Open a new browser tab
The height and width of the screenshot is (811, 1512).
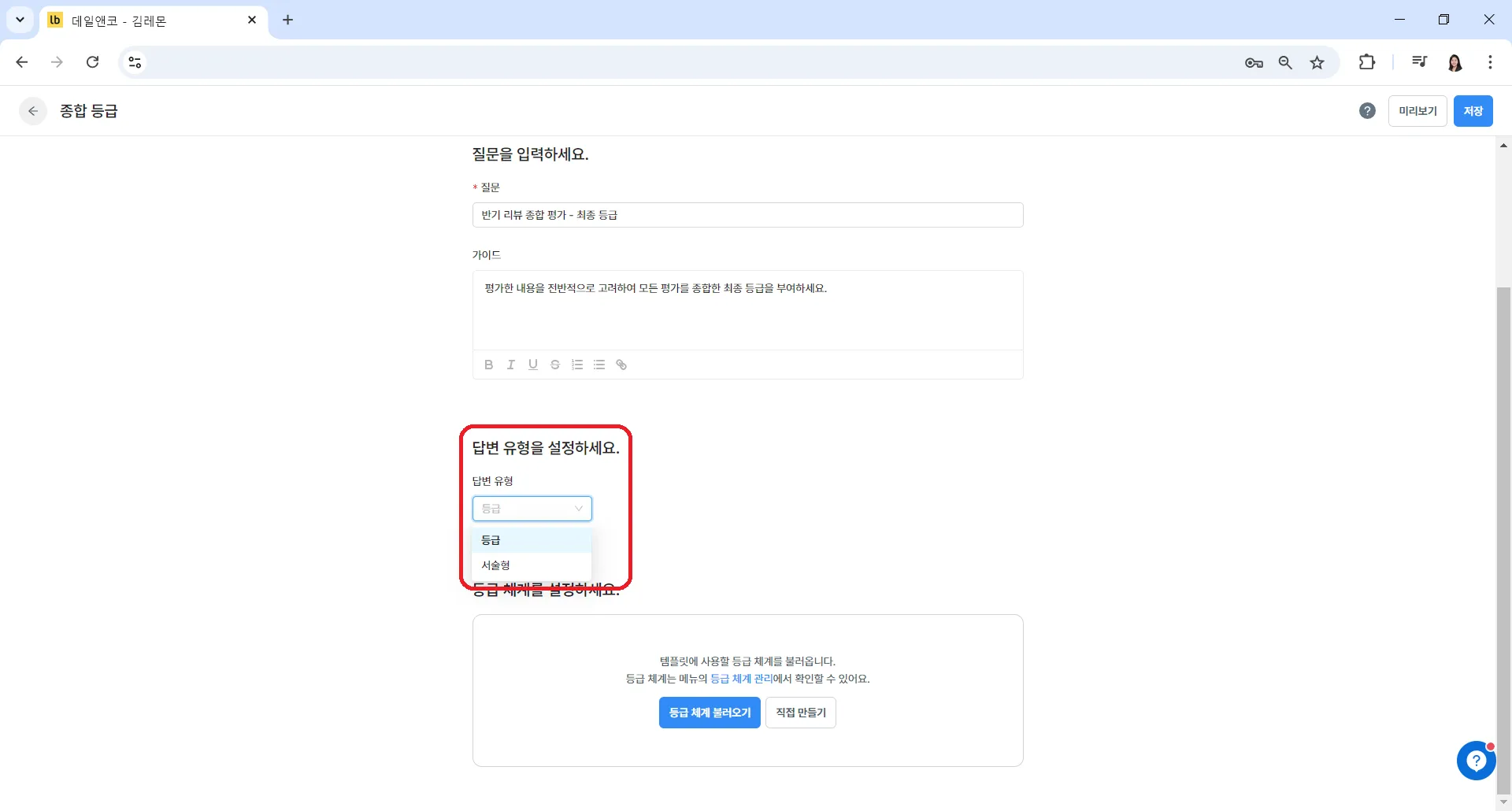coord(288,20)
